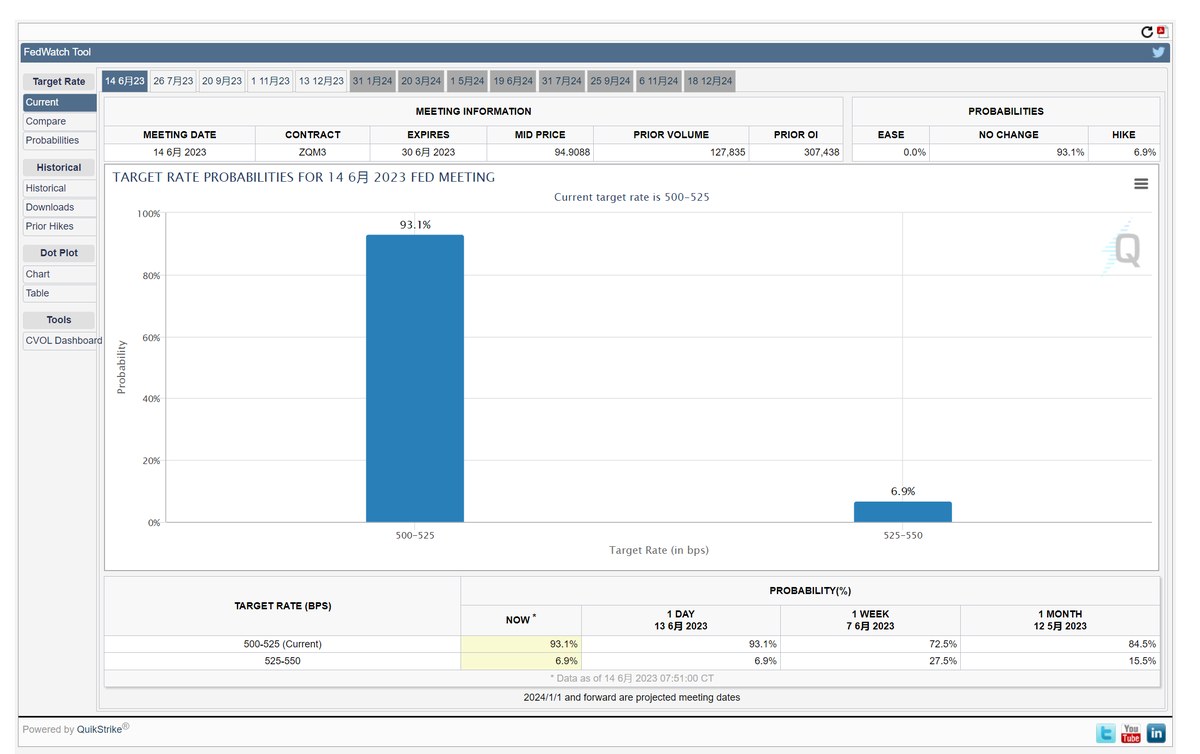Click the YouTube icon in footer
Image resolution: width=1200 pixels, height=754 pixels.
[x=1130, y=733]
